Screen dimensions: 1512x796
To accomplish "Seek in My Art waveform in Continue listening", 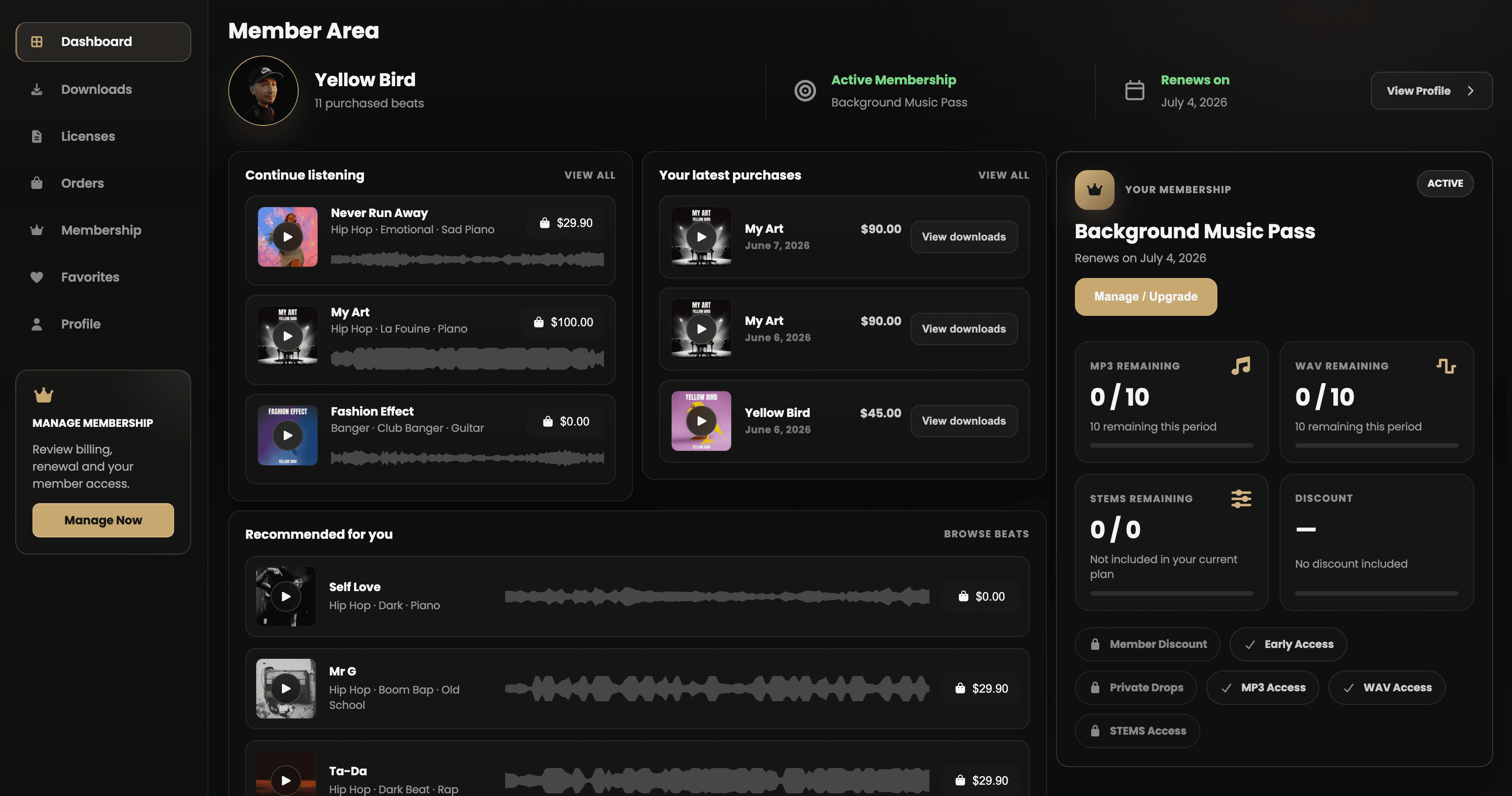I will tap(467, 358).
